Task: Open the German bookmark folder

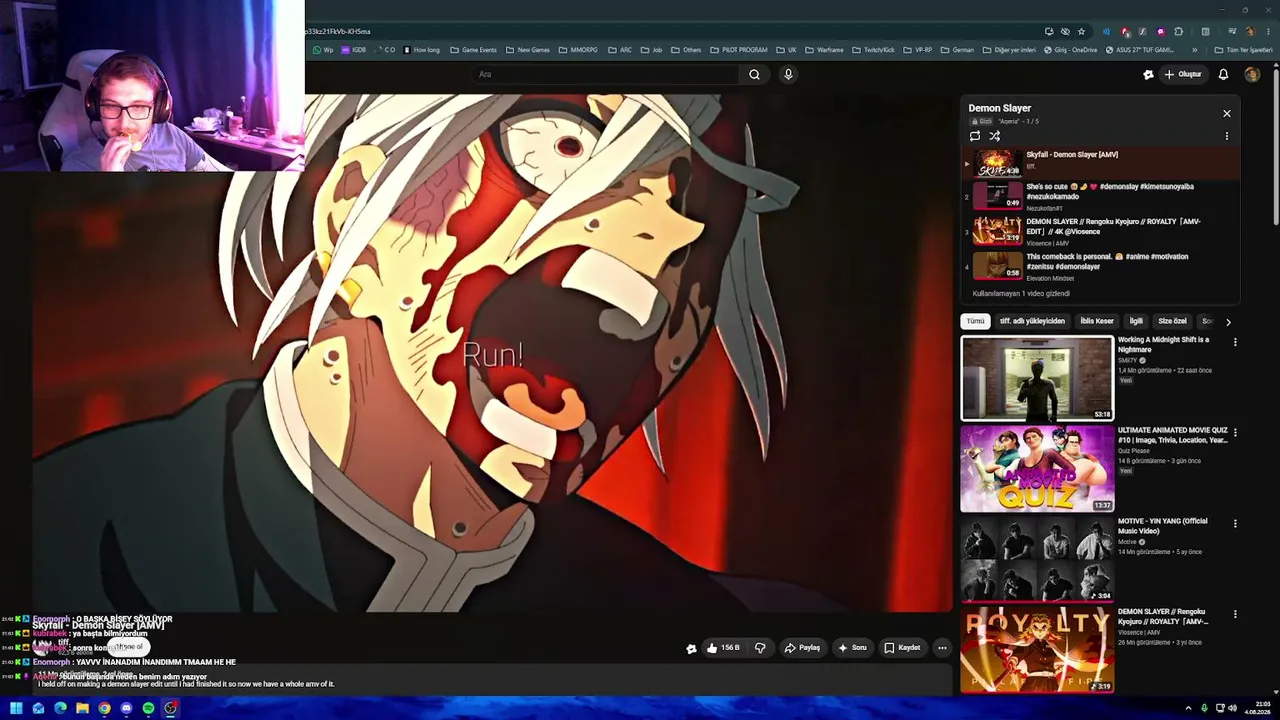Action: point(957,50)
